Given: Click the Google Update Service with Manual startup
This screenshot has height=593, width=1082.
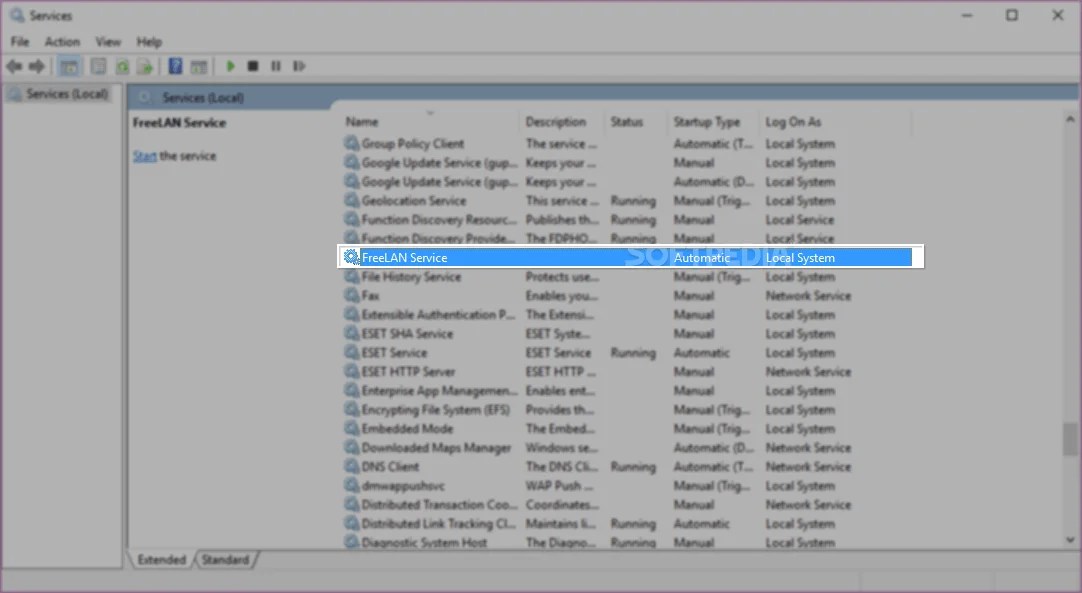Looking at the screenshot, I should tap(439, 163).
